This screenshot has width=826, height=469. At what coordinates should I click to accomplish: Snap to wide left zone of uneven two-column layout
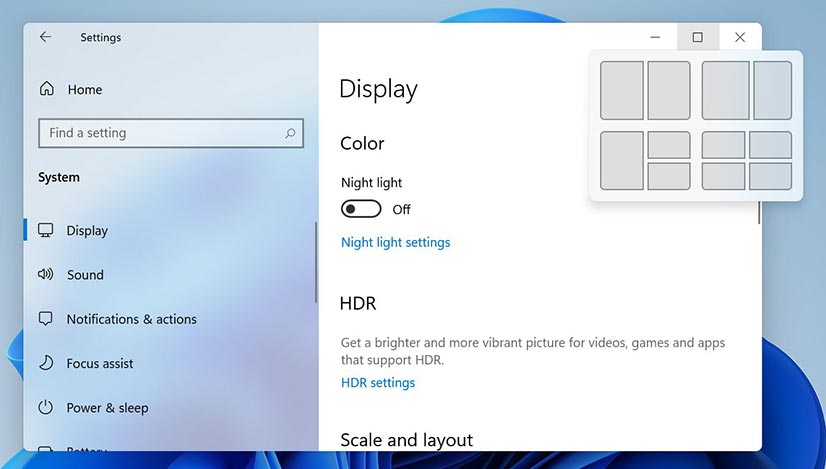[x=725, y=90]
